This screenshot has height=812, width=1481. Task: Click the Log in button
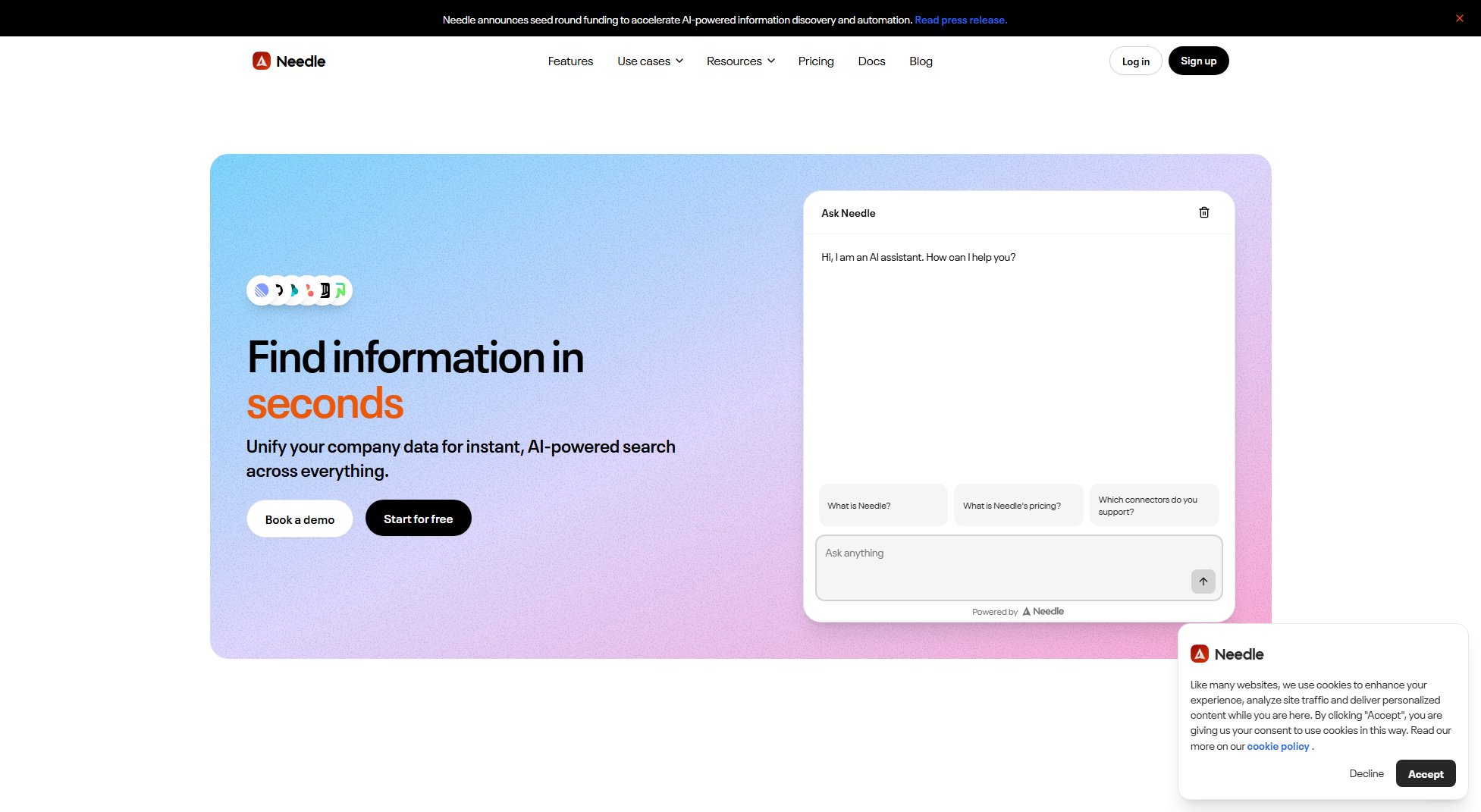pyautogui.click(x=1135, y=61)
